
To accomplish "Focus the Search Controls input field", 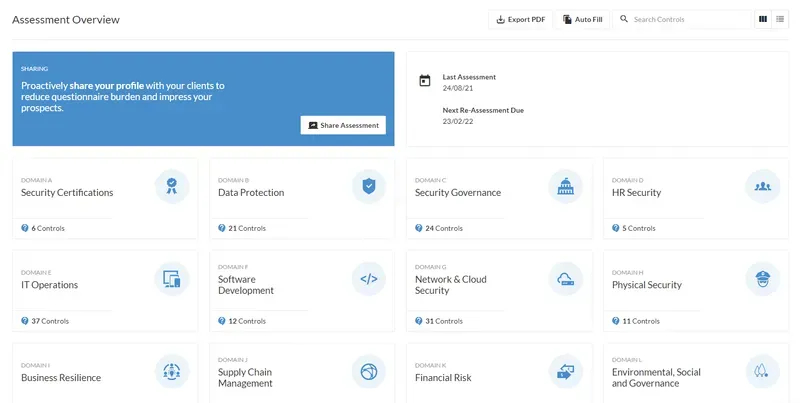I will click(683, 19).
